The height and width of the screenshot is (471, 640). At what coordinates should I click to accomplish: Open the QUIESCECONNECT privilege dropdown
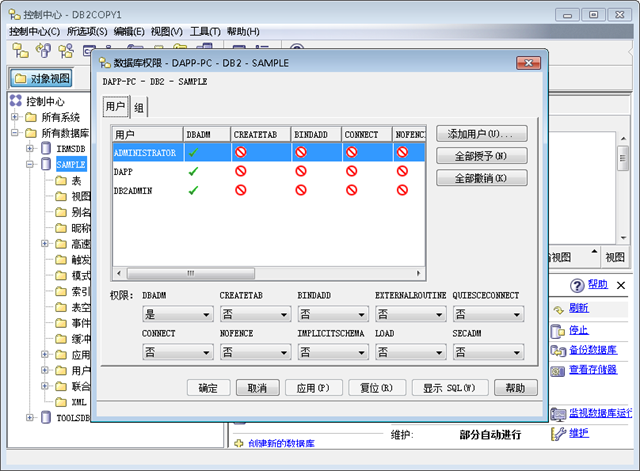tap(489, 314)
